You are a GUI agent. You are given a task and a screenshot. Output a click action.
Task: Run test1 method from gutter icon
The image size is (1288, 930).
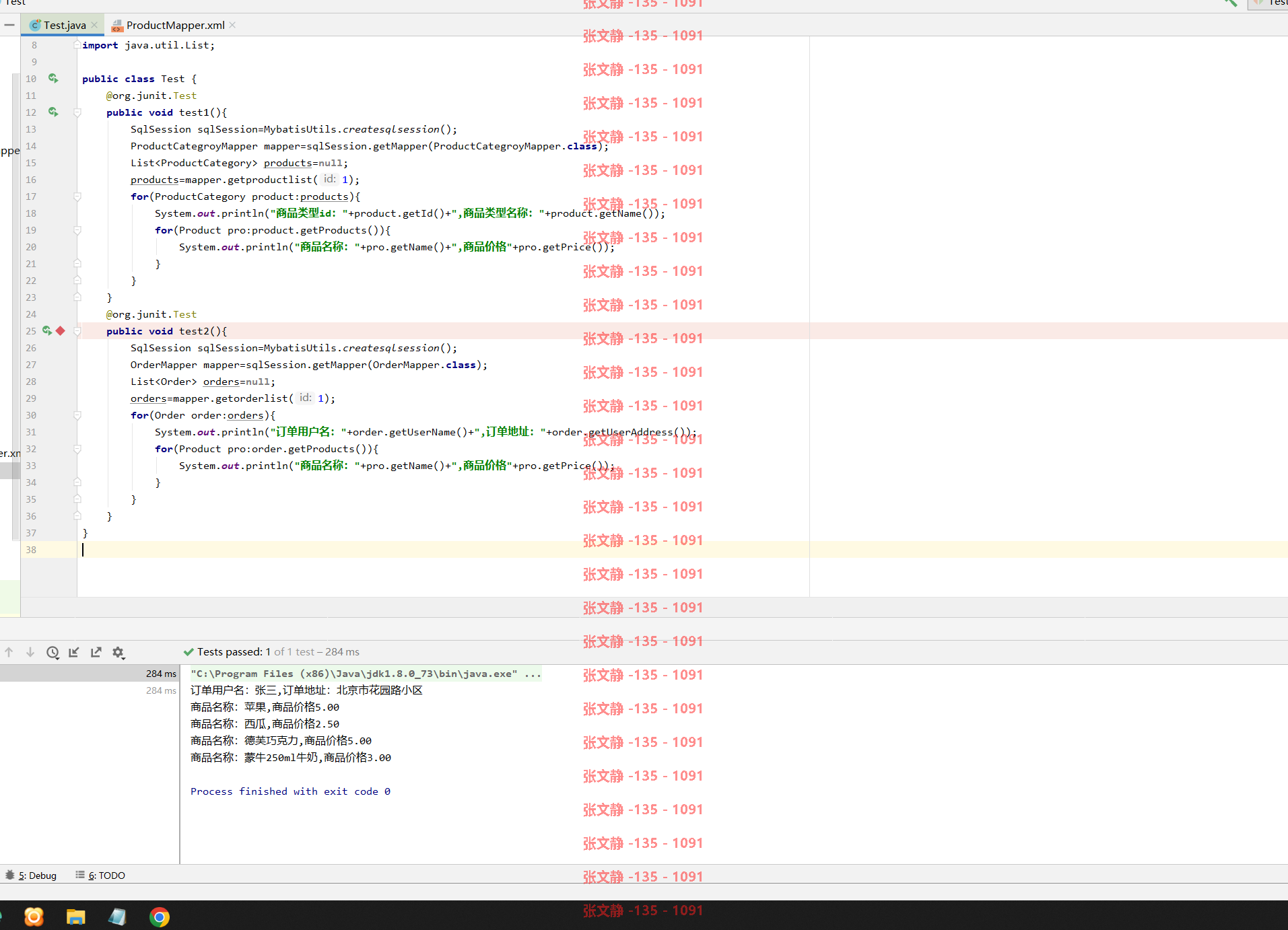(53, 112)
